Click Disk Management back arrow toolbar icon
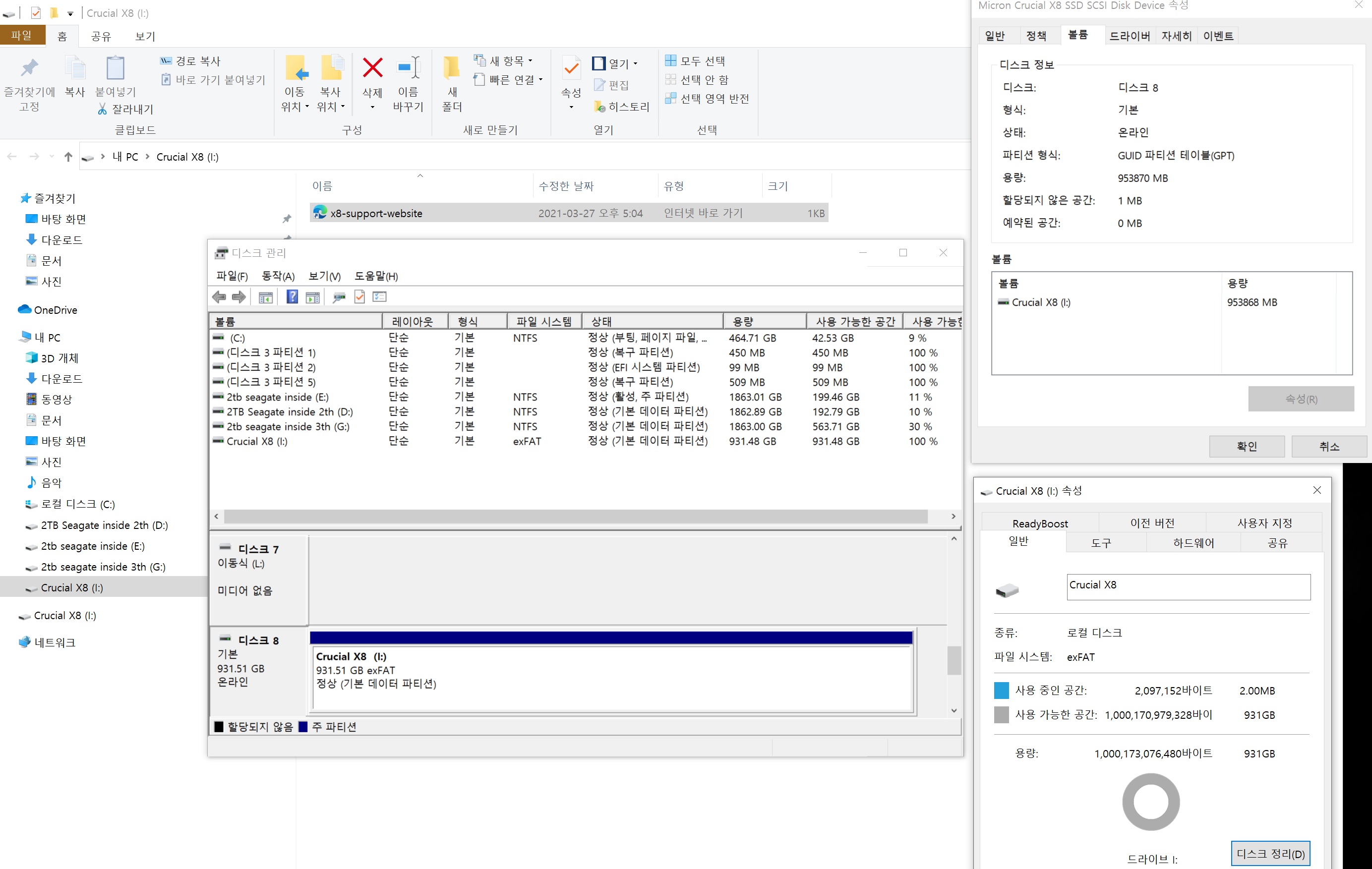Screen dimensions: 1372x869 (219, 297)
